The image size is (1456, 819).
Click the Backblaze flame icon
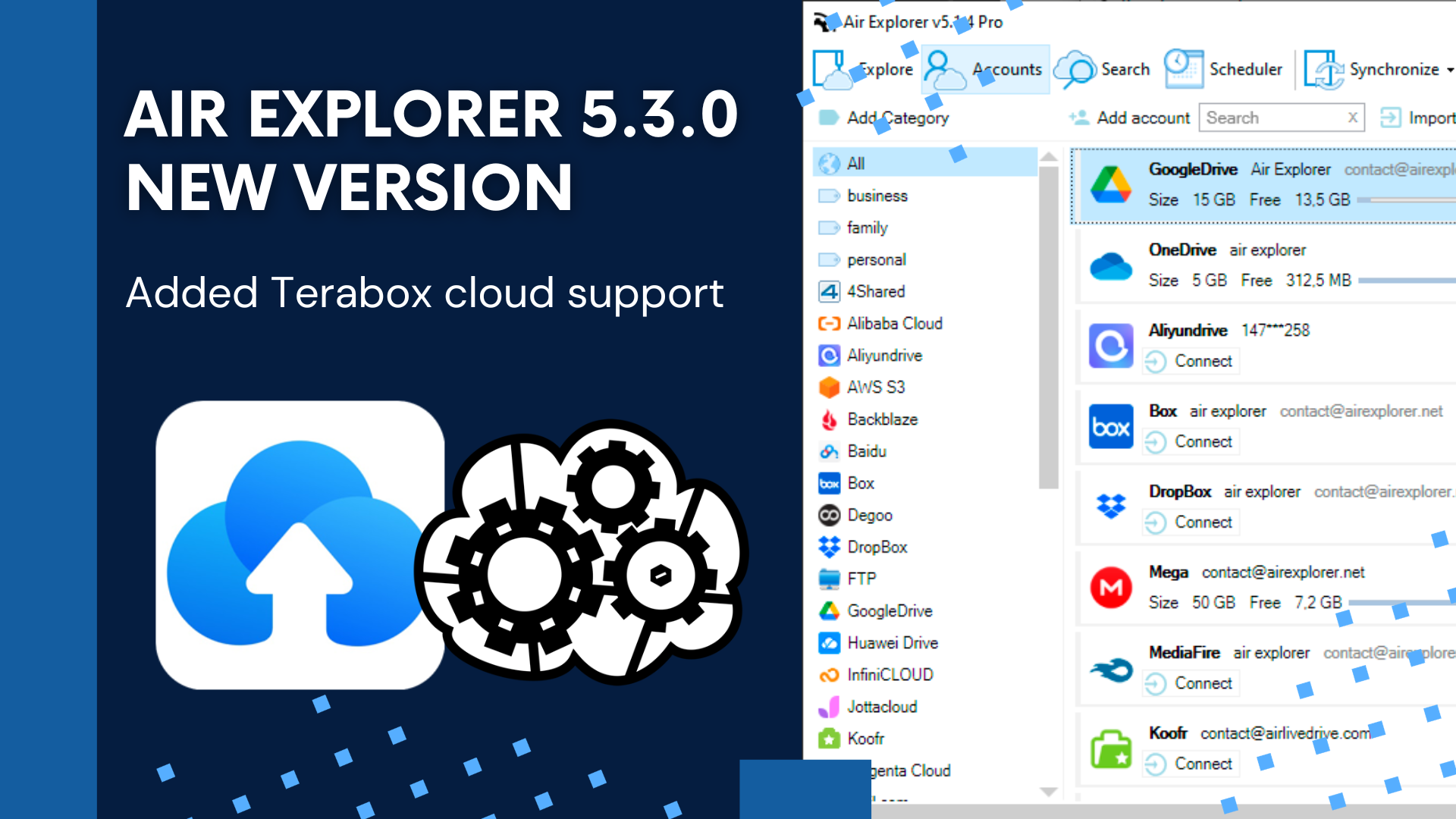click(x=830, y=419)
